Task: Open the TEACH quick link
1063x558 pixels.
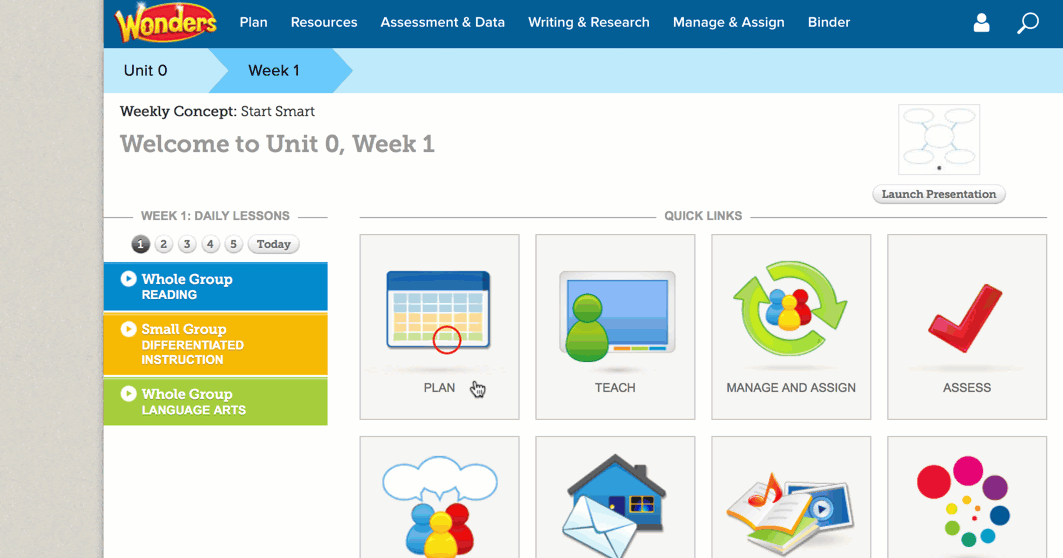Action: 615,327
